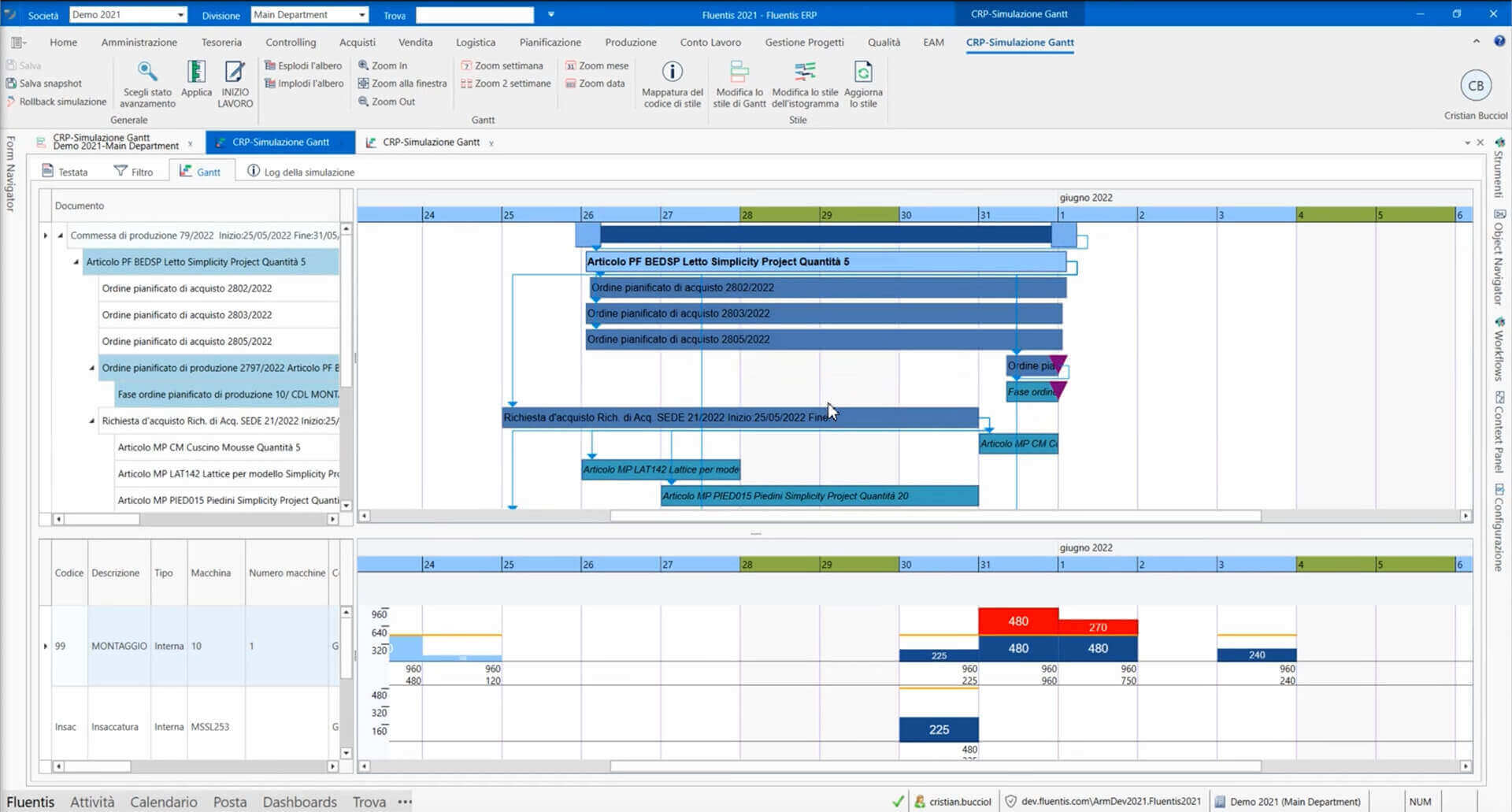Viewport: 1512px width, 812px height.
Task: Switch to CRP-Simulazione Gantt Demo 2021-Main Department tab
Action: click(x=115, y=143)
